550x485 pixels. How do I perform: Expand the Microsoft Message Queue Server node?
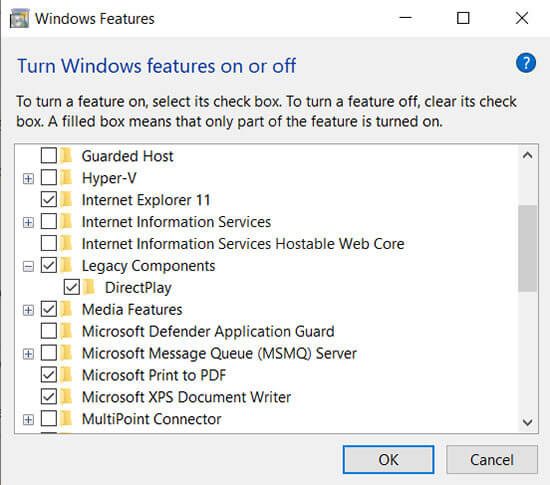click(28, 354)
